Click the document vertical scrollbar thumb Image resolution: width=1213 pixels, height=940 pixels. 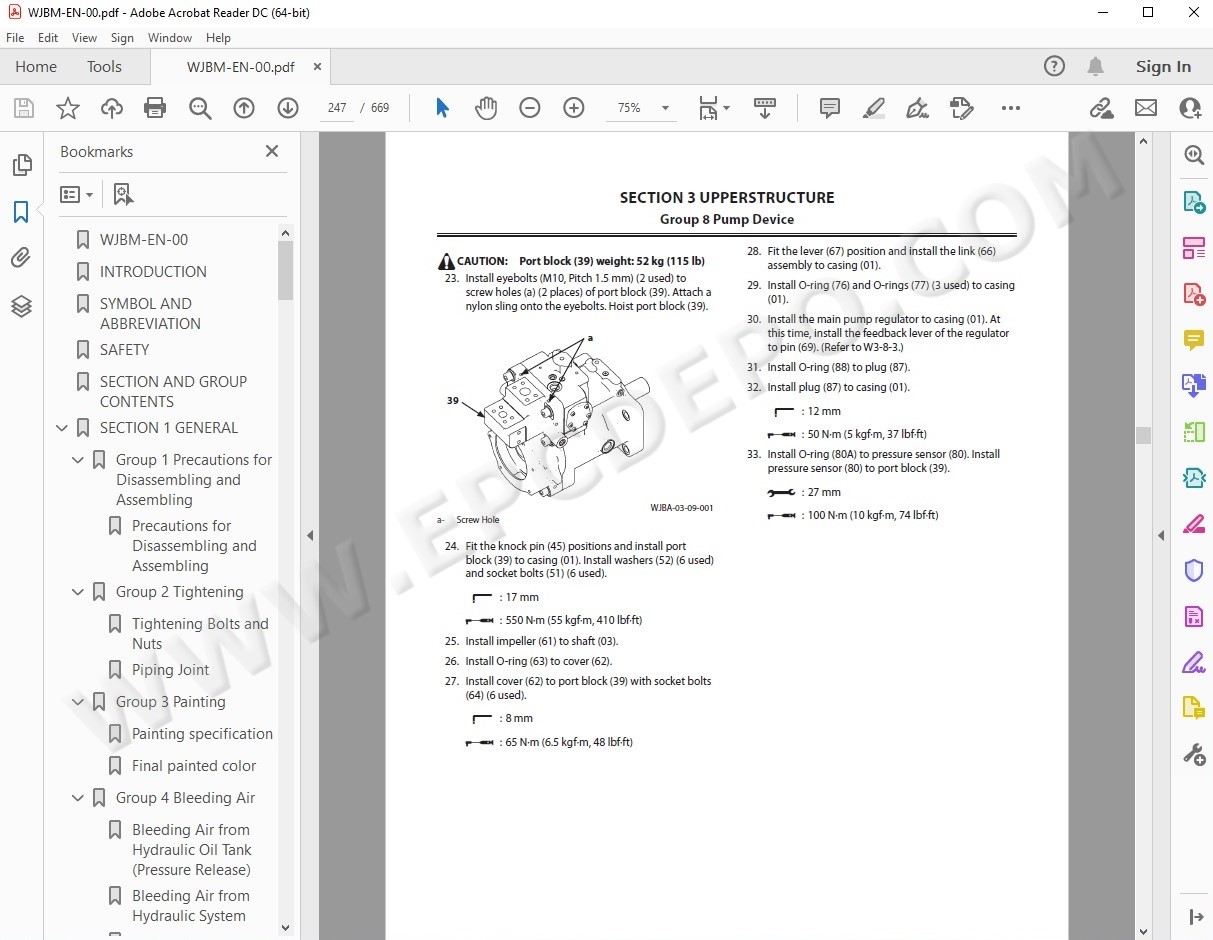tap(1143, 435)
